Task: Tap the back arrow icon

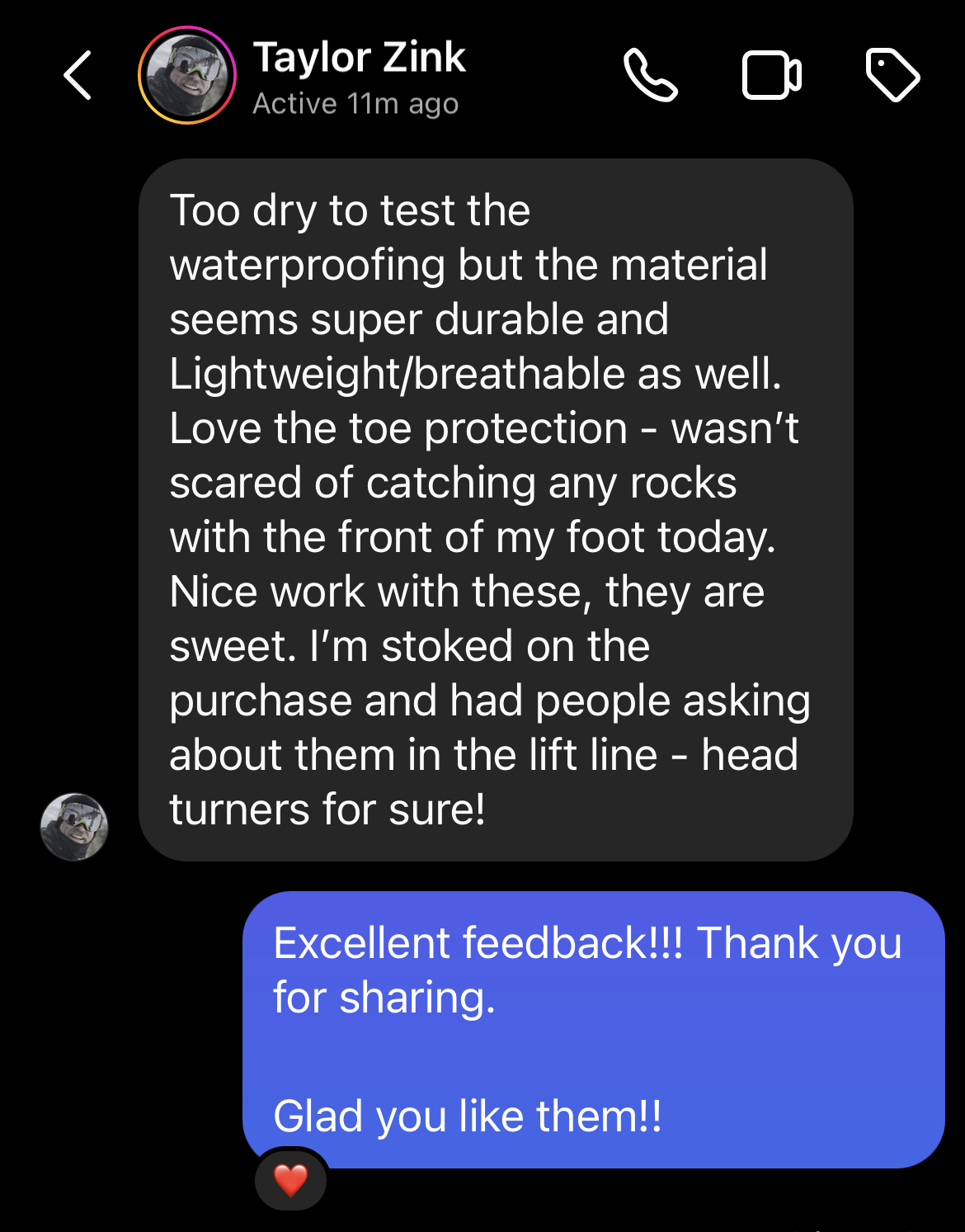Action: pos(78,75)
